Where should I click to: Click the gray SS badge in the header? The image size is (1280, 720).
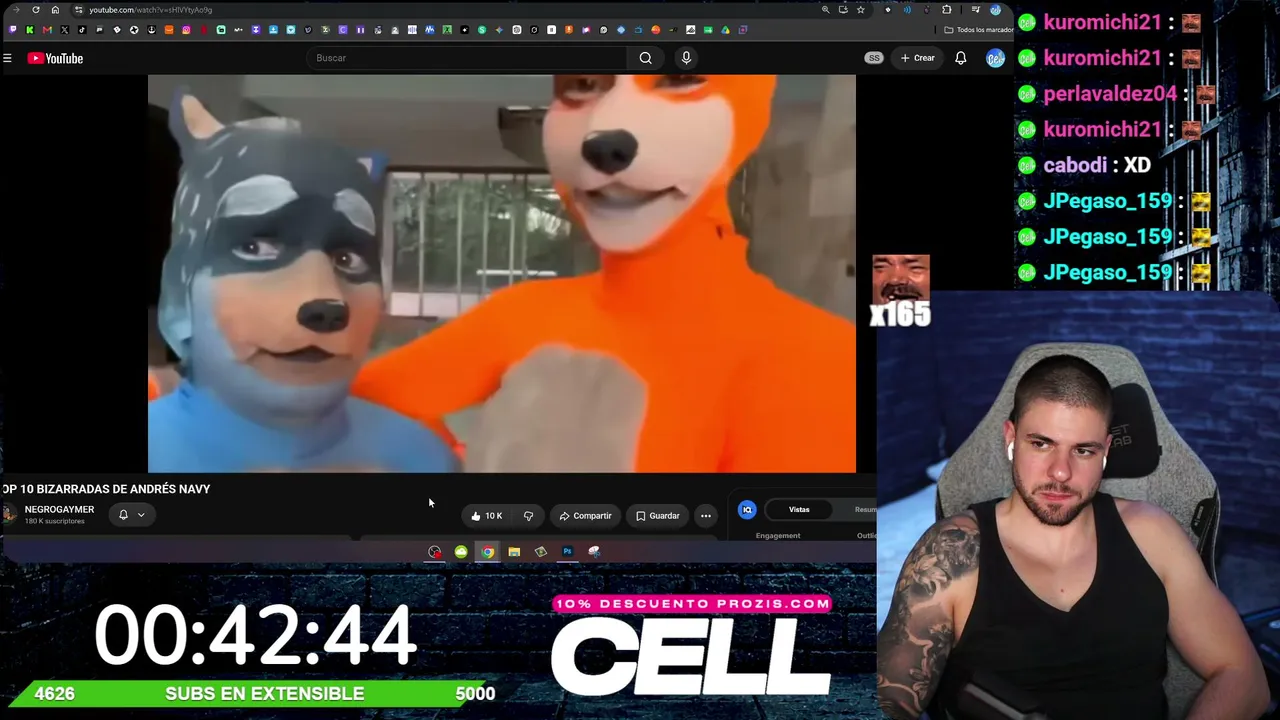coord(874,58)
